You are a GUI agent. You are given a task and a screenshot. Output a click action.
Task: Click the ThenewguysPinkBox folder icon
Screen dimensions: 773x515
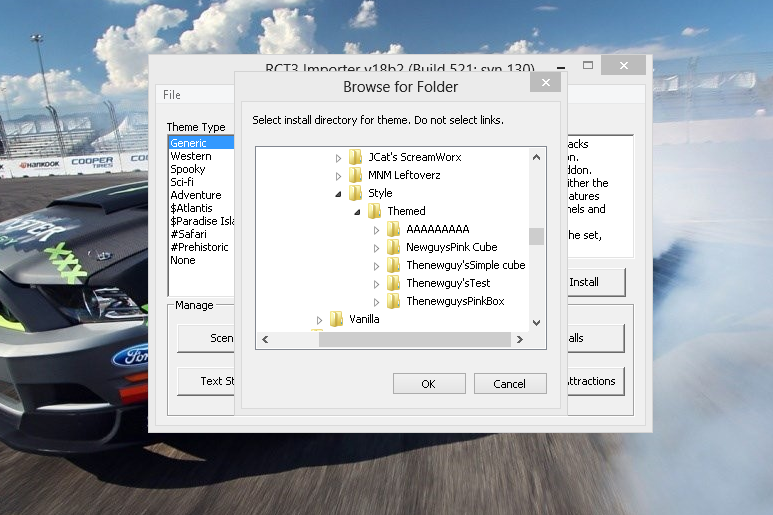pyautogui.click(x=393, y=301)
